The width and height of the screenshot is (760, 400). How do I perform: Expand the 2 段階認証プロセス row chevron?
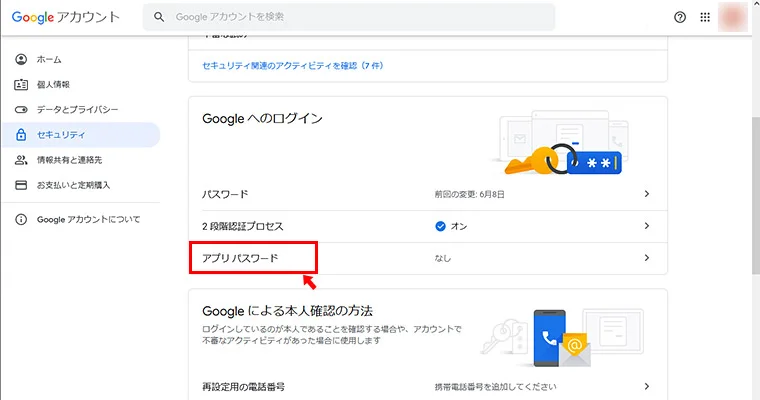click(647, 226)
